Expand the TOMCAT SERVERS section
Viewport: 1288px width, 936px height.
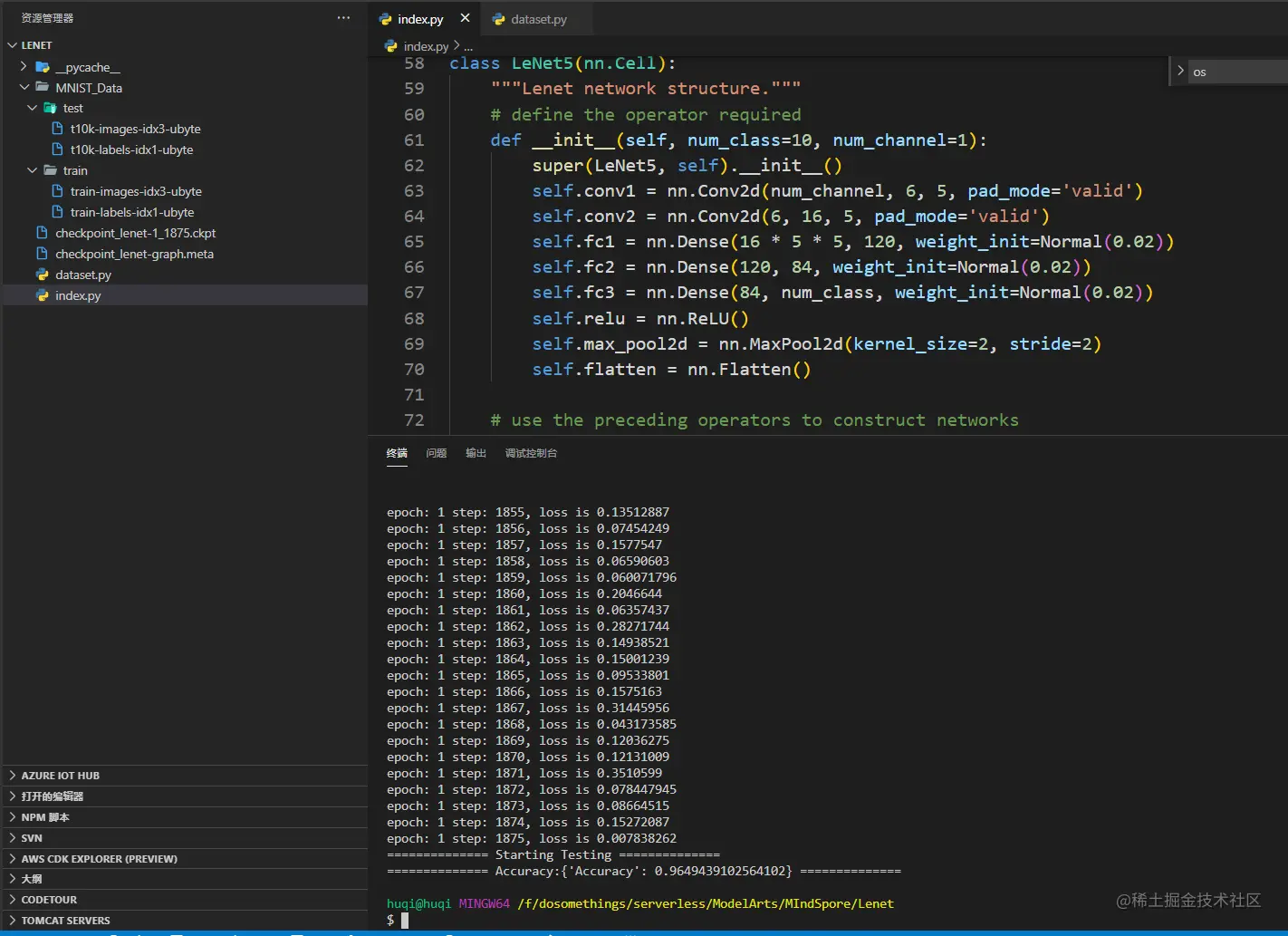pos(186,921)
